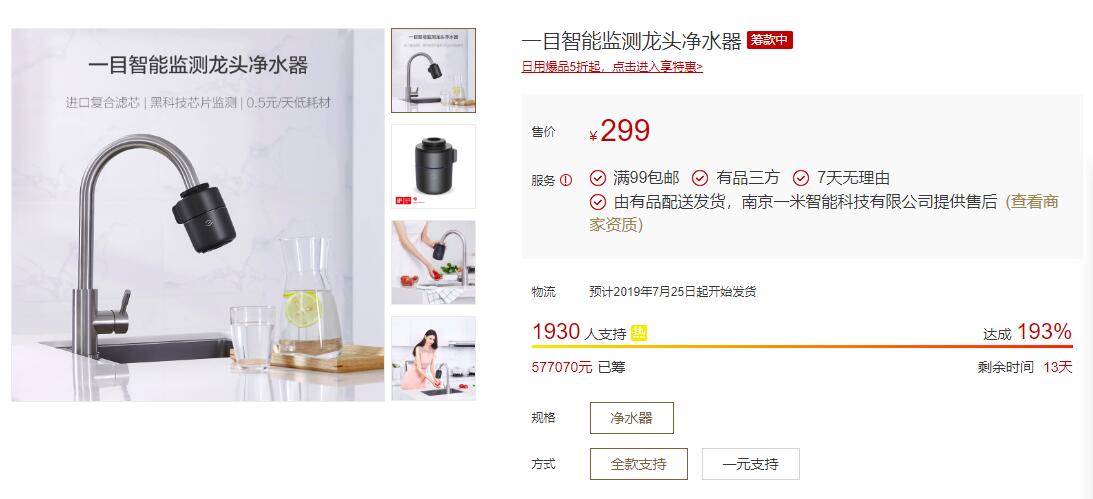Select the vegetable washing thumbnail
1093x499 pixels.
tap(434, 263)
